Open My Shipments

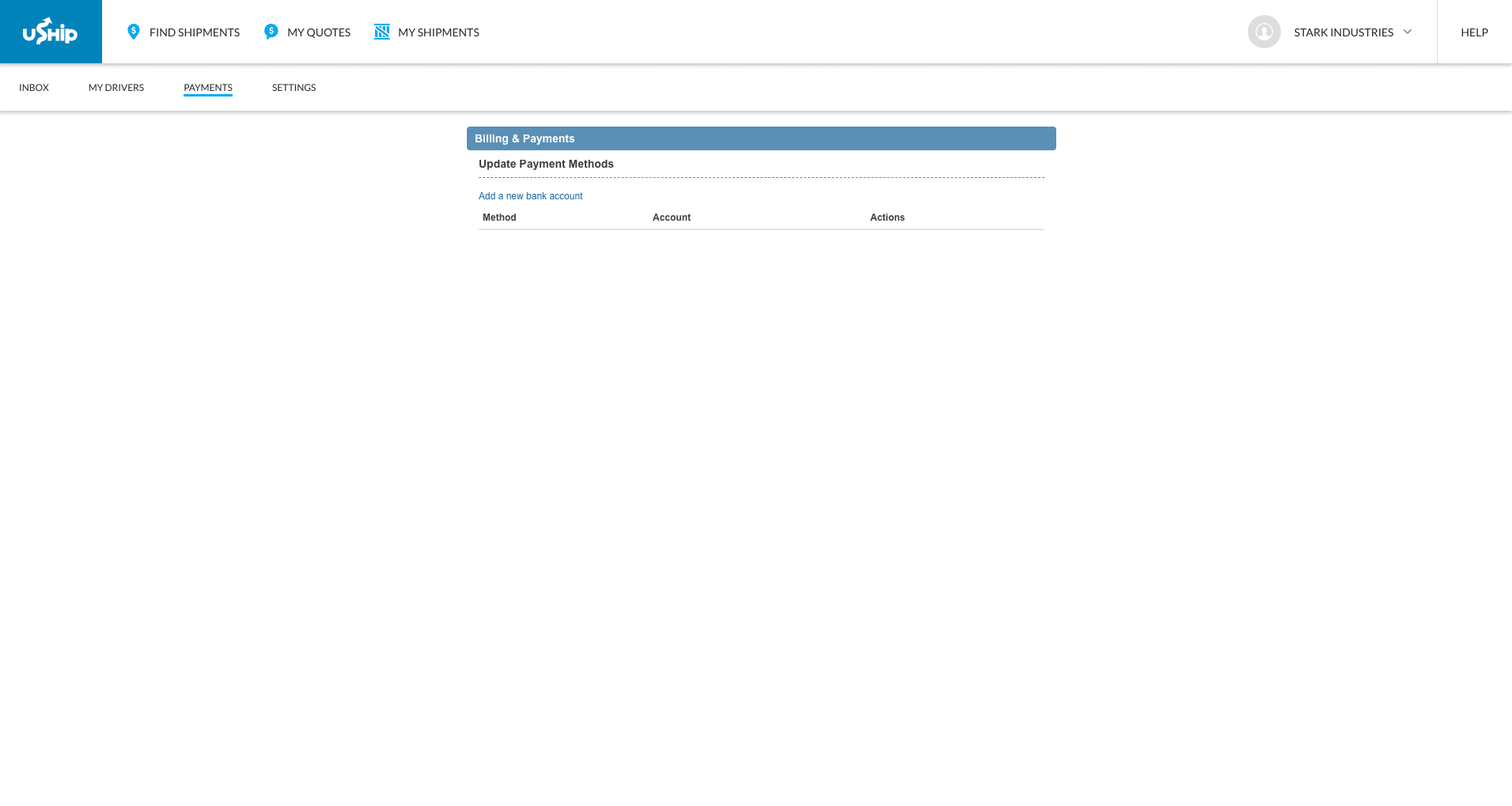(x=438, y=32)
